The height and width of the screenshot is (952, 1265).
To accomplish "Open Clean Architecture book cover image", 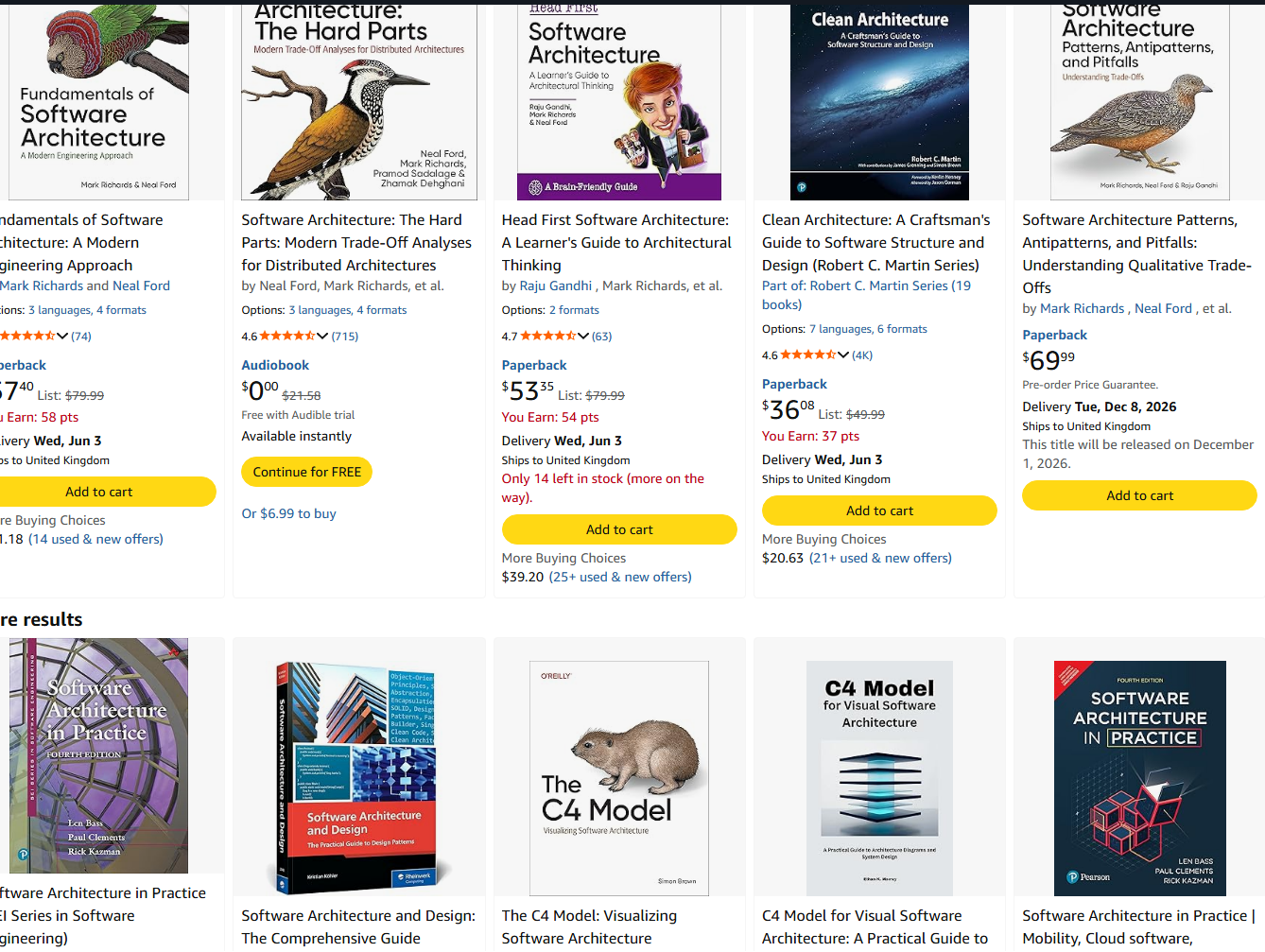I will pyautogui.click(x=879, y=101).
